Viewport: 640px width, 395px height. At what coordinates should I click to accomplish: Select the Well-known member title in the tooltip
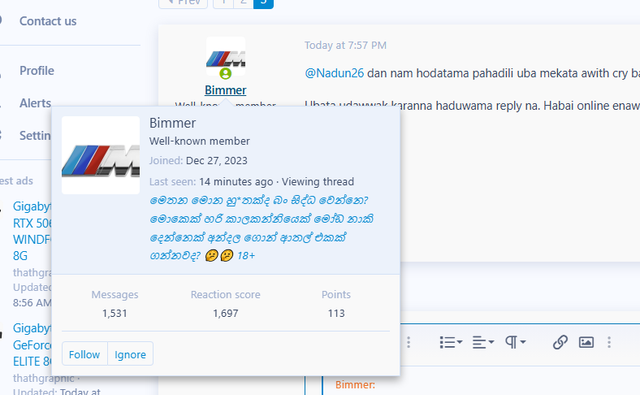pos(199,141)
